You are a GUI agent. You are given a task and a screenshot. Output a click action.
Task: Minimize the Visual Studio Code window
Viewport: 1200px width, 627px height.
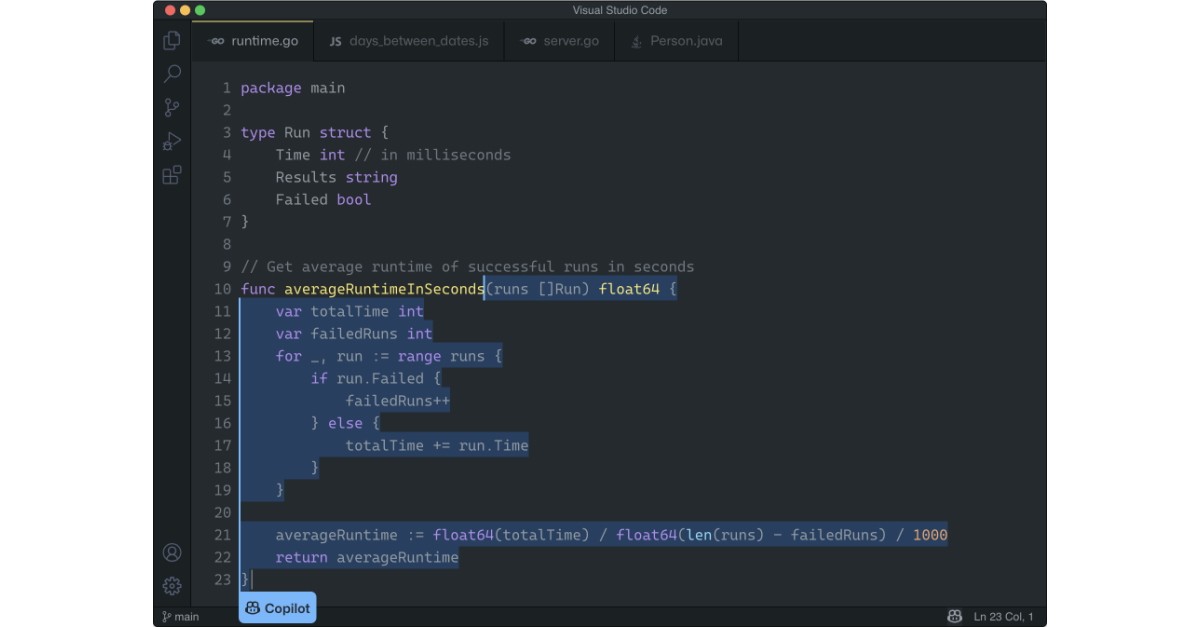point(185,10)
